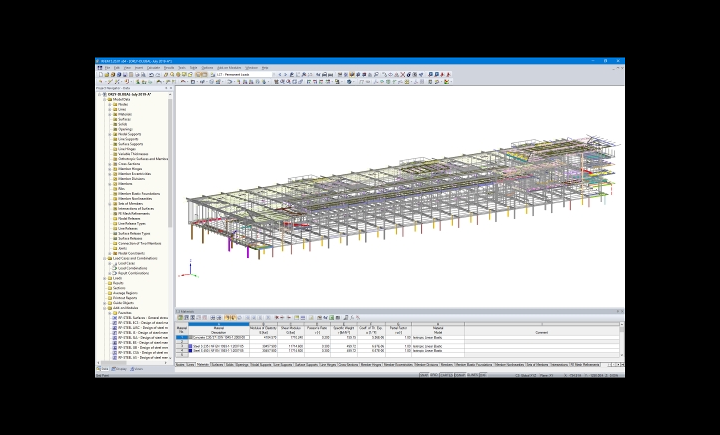
Task: Open the Options menu
Action: (x=207, y=68)
